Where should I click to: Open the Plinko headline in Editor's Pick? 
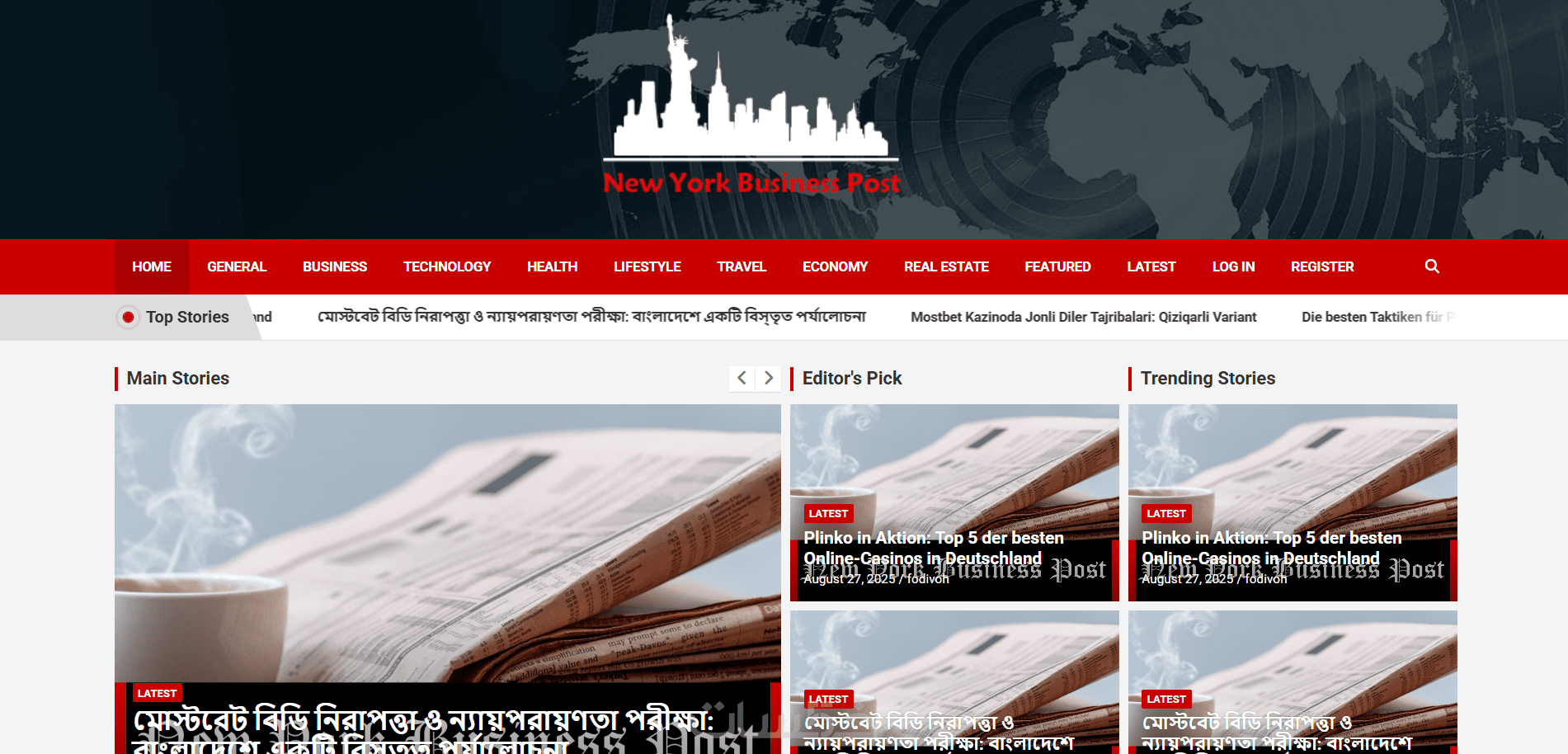pyautogui.click(x=934, y=548)
